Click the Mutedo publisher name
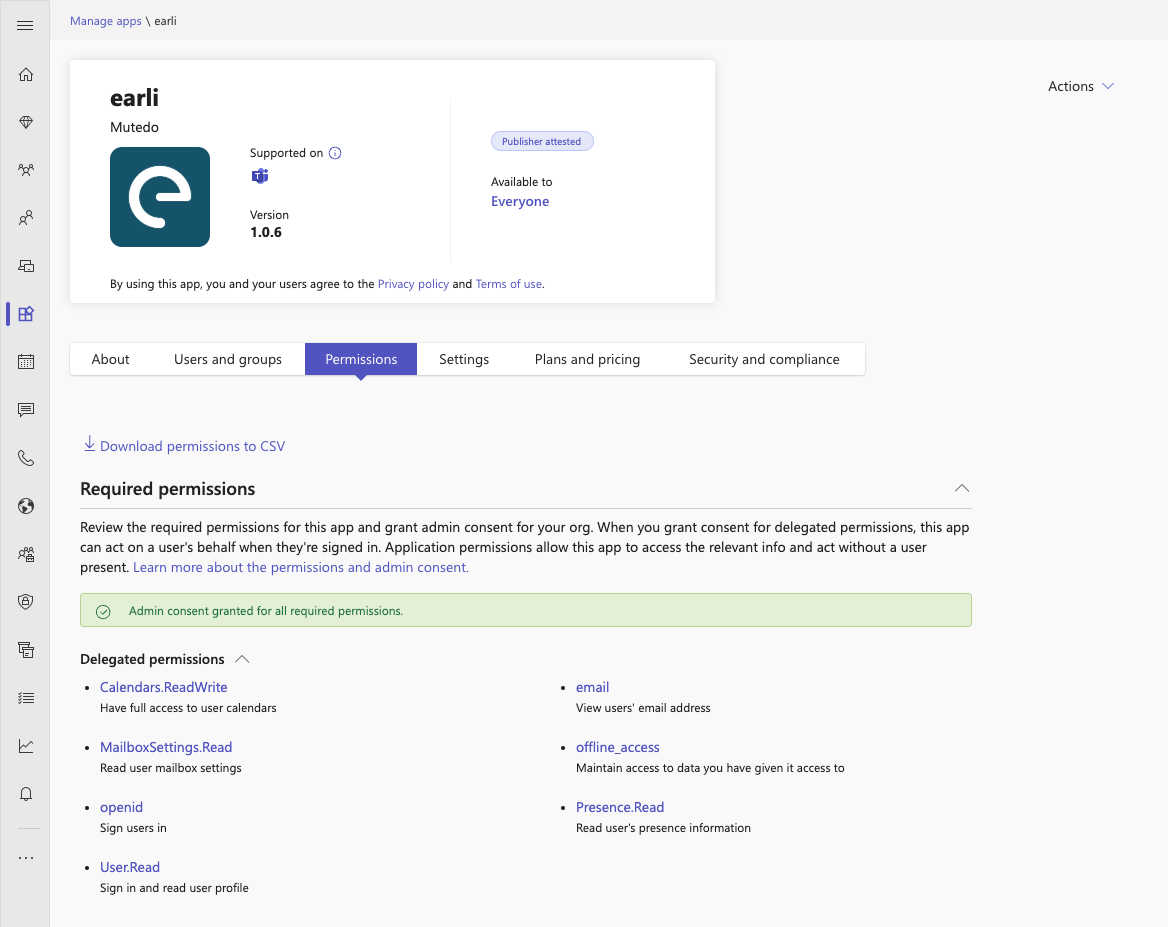Viewport: 1168px width, 927px height. click(134, 127)
